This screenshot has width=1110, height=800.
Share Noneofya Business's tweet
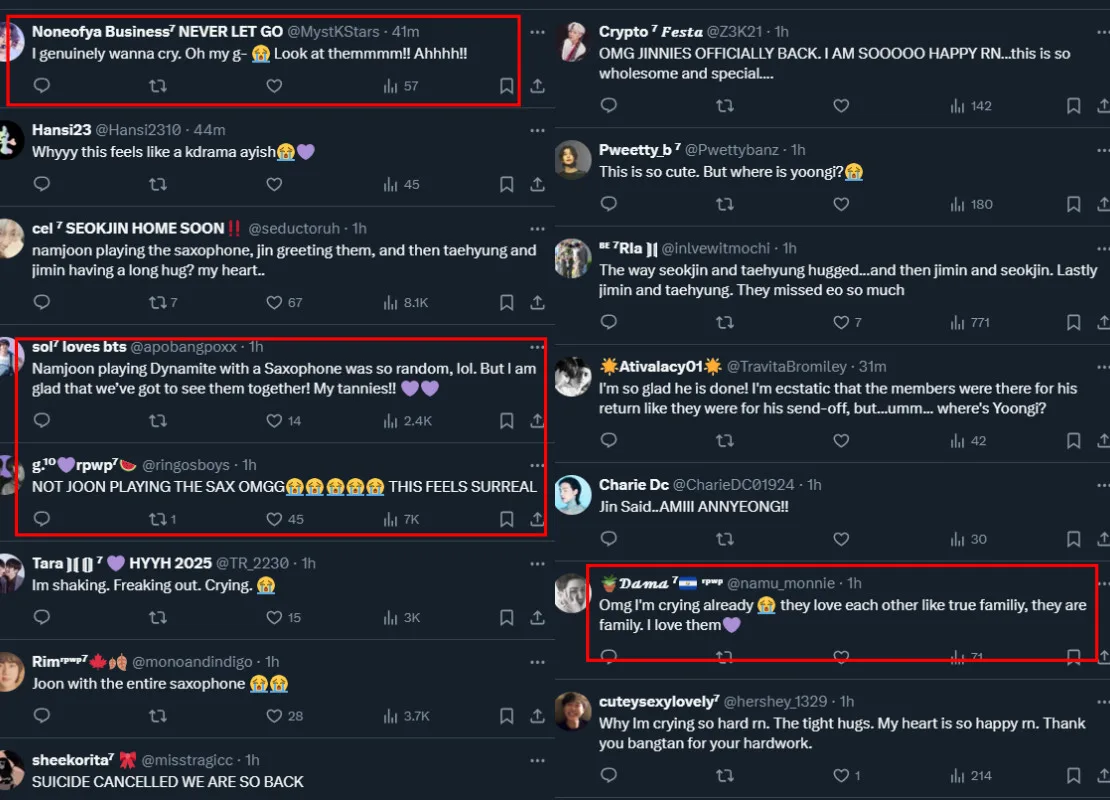click(537, 87)
